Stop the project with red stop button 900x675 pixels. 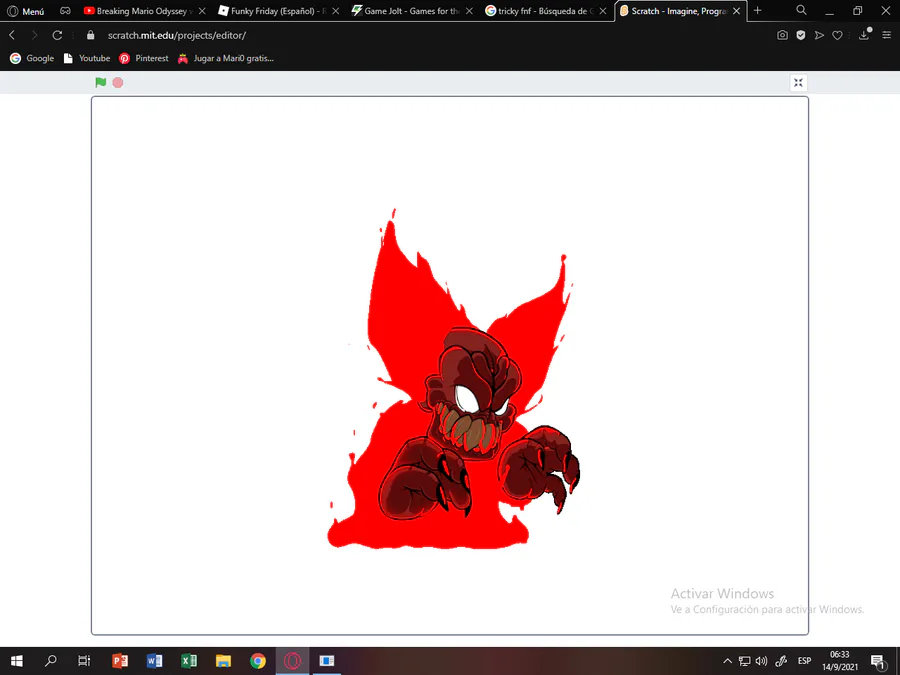point(118,83)
